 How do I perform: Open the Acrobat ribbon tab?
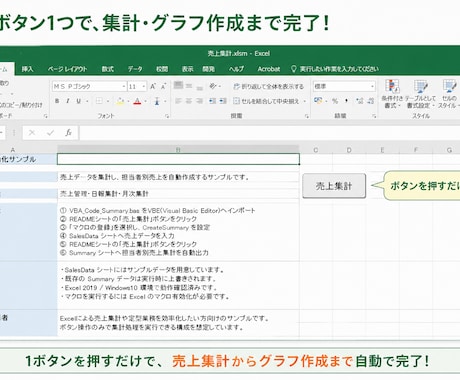(x=269, y=69)
